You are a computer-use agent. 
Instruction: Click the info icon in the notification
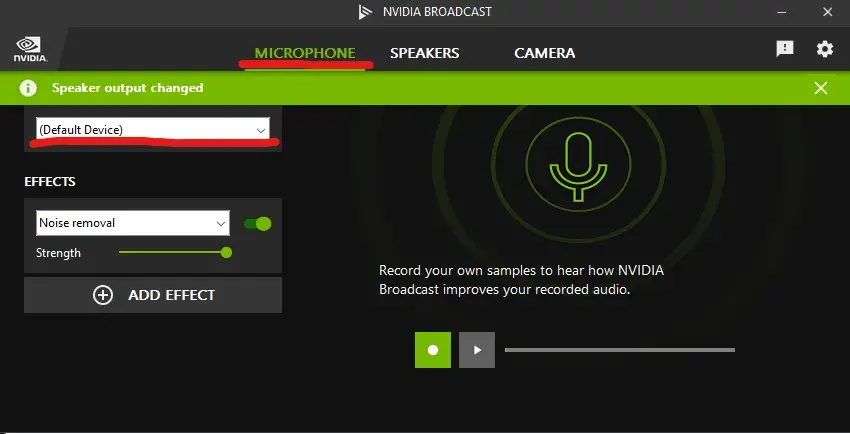(x=30, y=88)
